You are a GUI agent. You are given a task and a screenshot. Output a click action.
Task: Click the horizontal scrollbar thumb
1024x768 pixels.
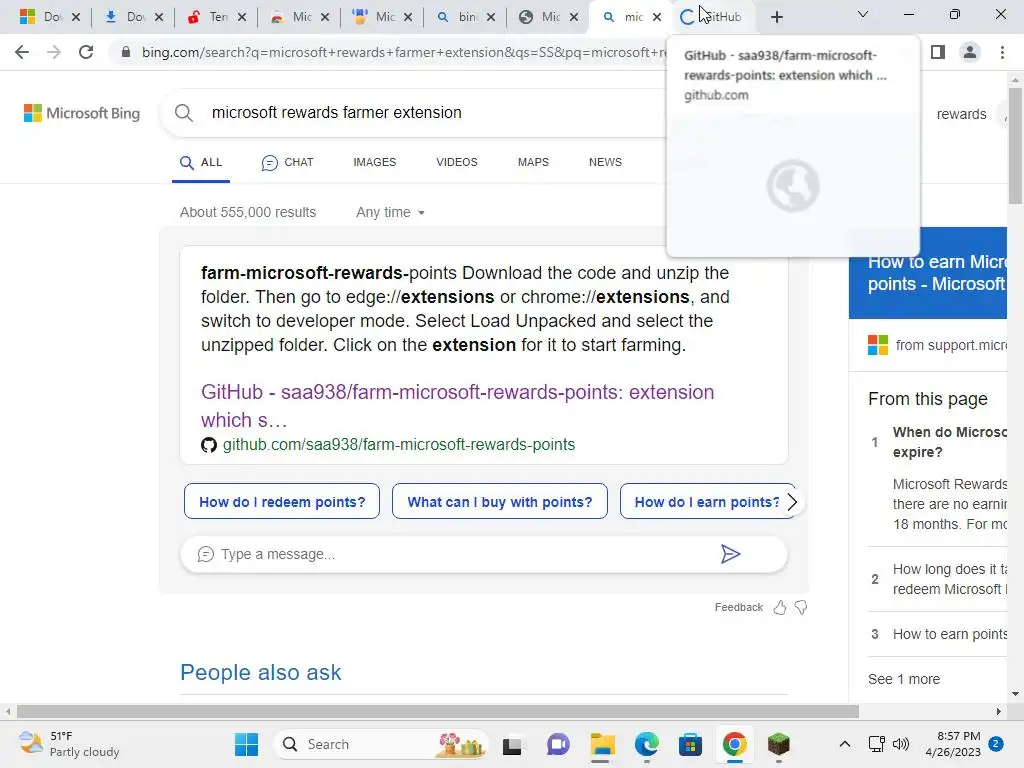coord(438,711)
